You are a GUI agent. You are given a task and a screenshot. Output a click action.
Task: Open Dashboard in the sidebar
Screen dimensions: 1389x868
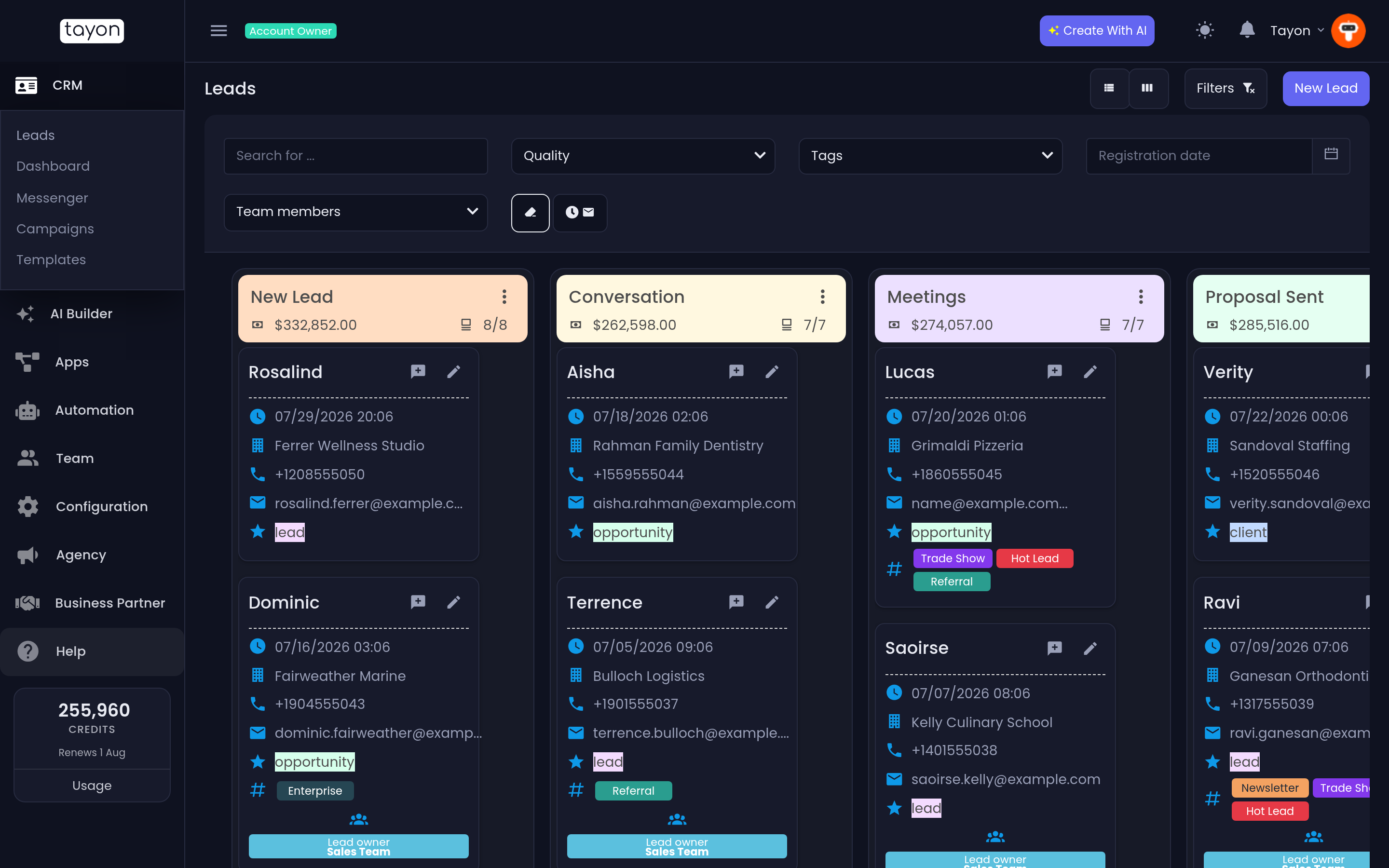point(53,166)
